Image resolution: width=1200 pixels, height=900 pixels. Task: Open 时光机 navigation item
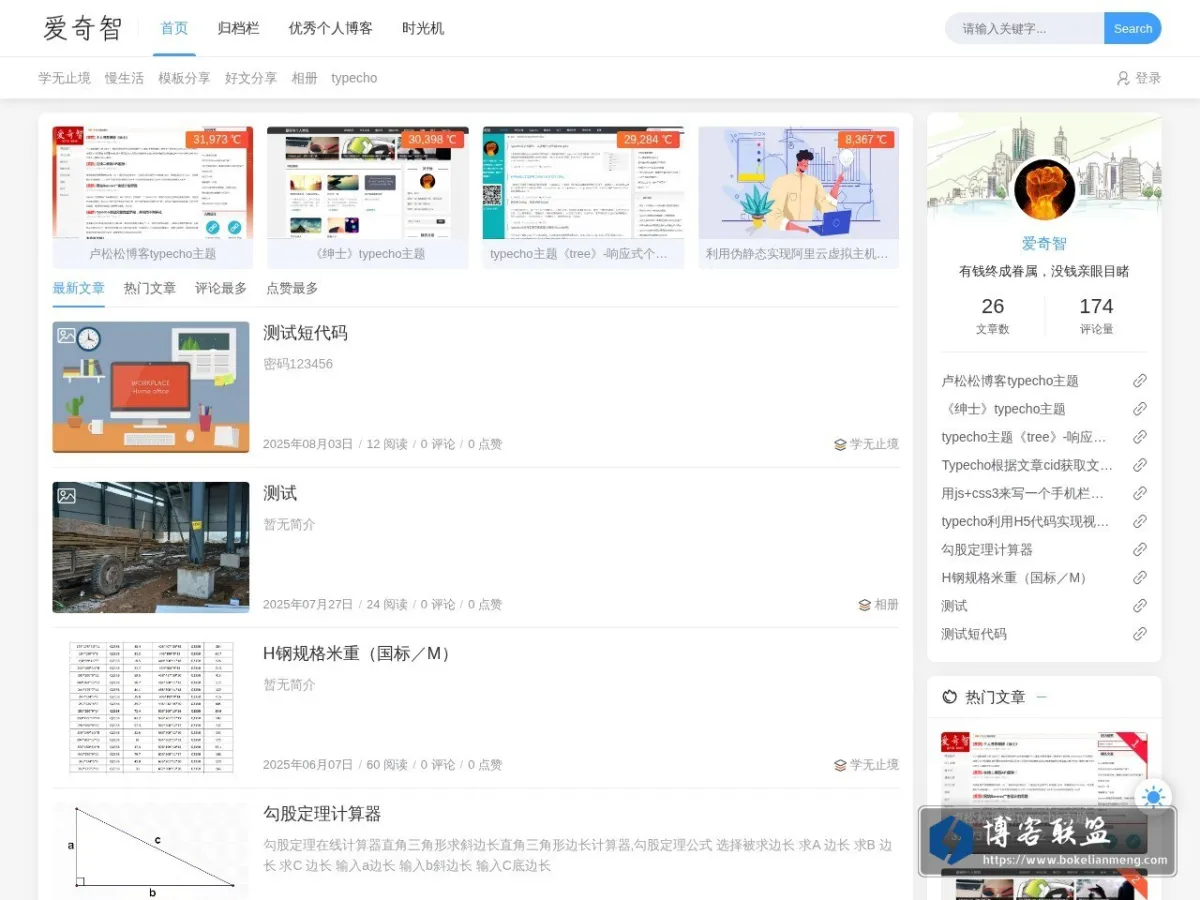coord(423,28)
